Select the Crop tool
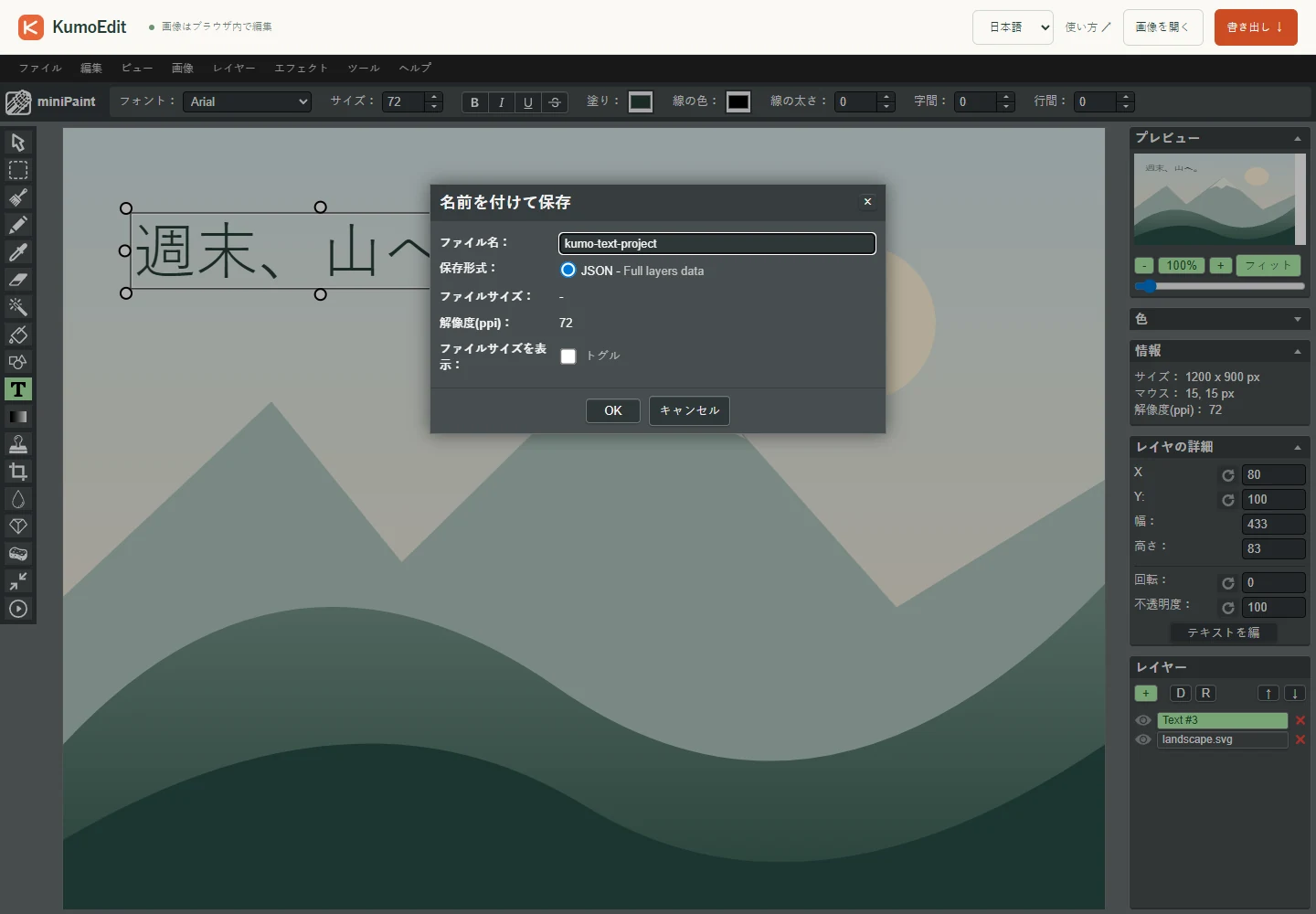The width and height of the screenshot is (1316, 914). coord(18,472)
